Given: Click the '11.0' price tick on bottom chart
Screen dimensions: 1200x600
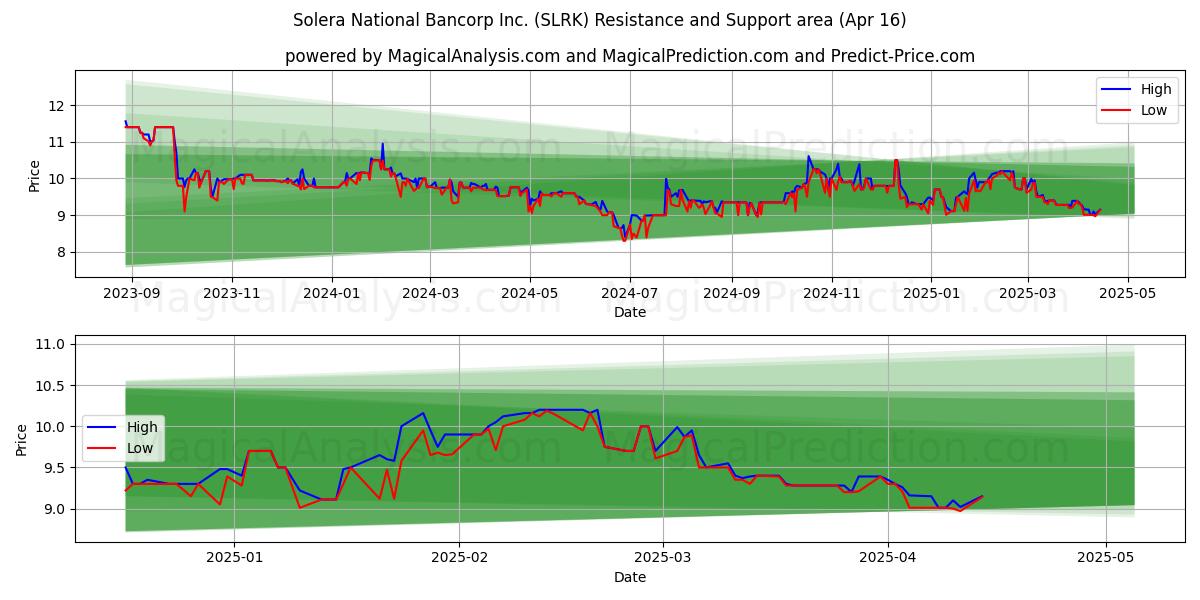Looking at the screenshot, I should click(52, 345).
